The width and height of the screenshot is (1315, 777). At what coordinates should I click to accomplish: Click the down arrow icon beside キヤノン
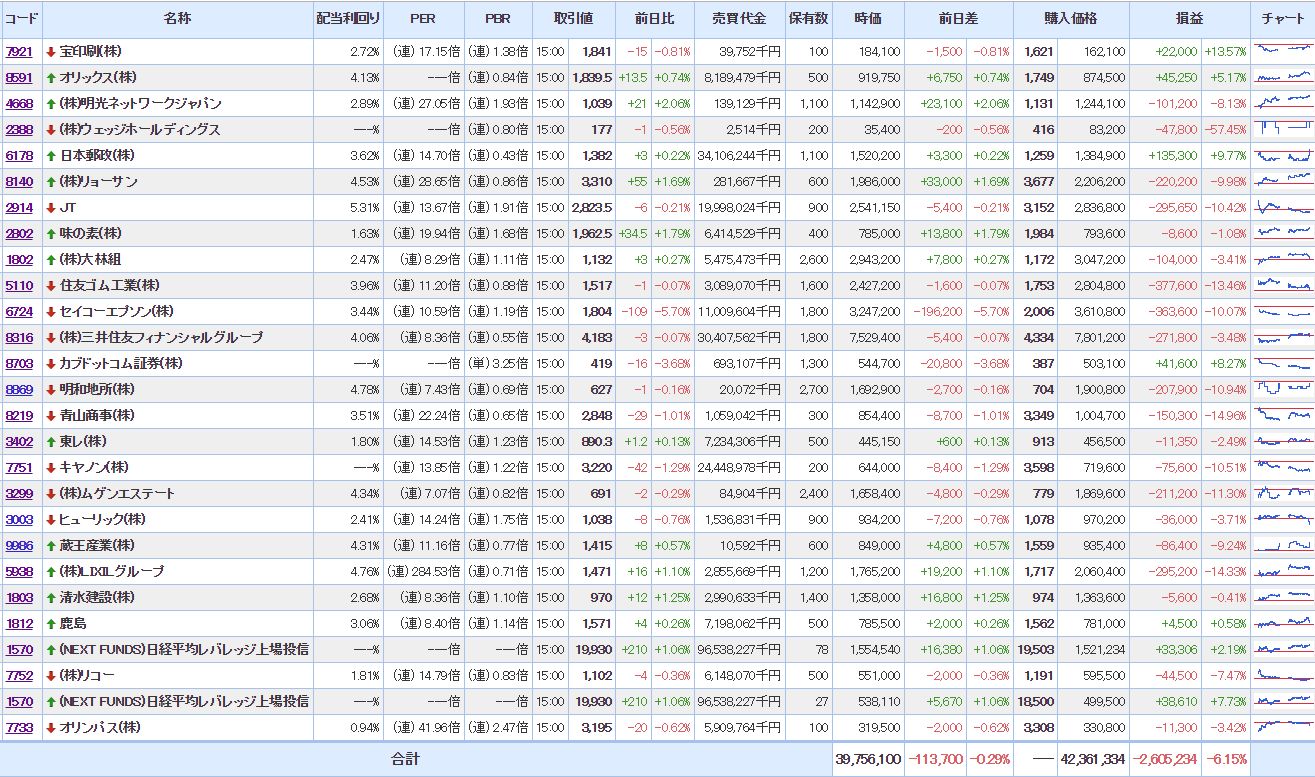point(51,467)
